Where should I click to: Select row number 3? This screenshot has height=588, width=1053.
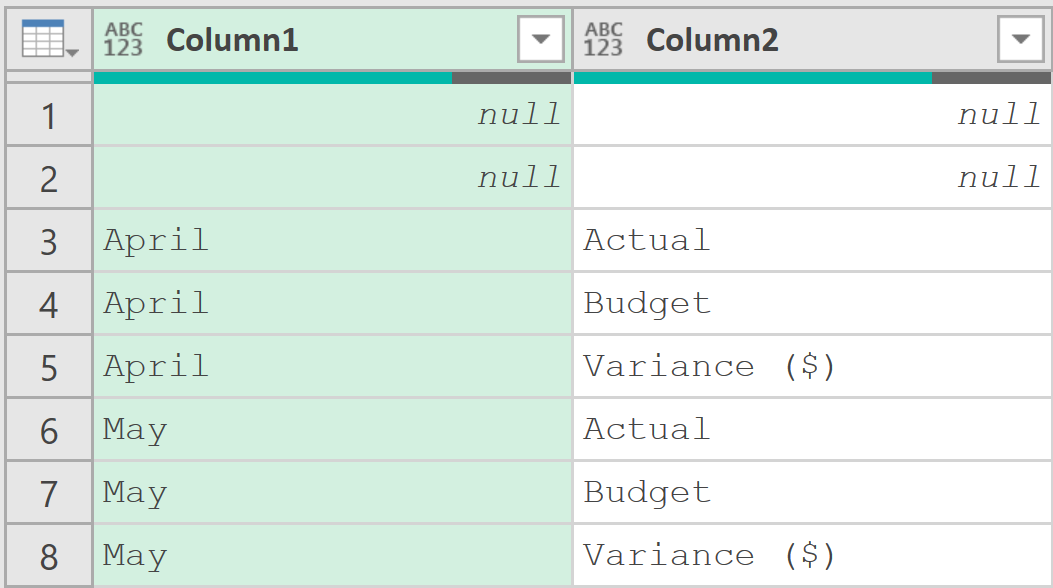pos(48,241)
